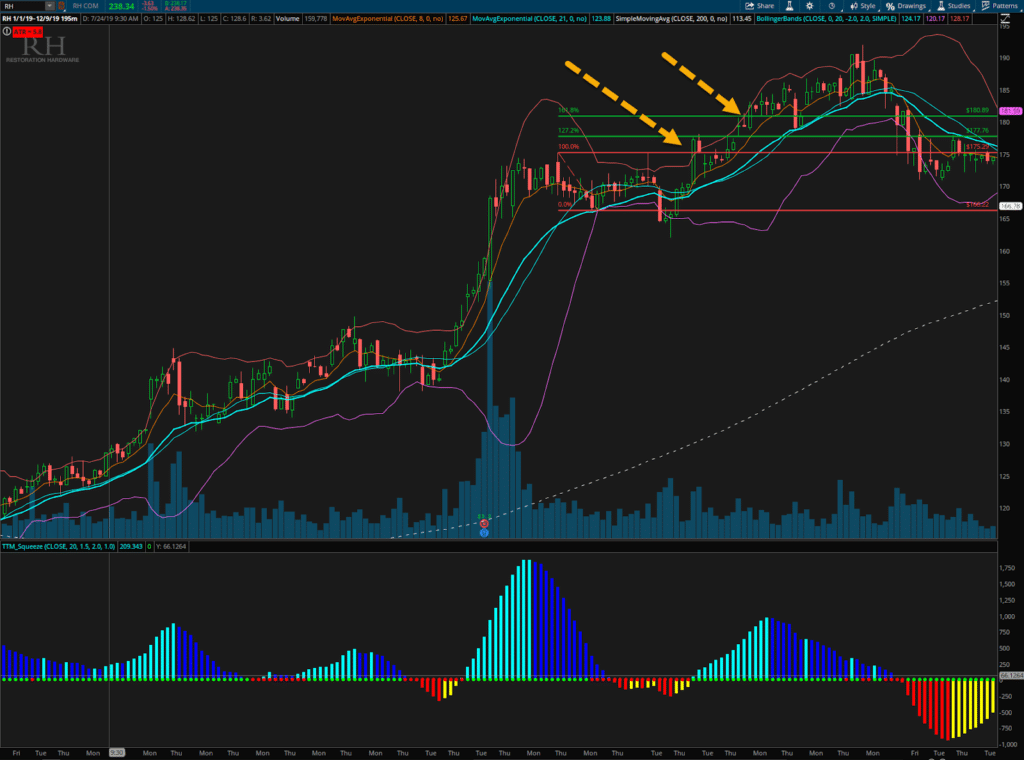Click the price scale auto-fit icon

click(x=1005, y=20)
